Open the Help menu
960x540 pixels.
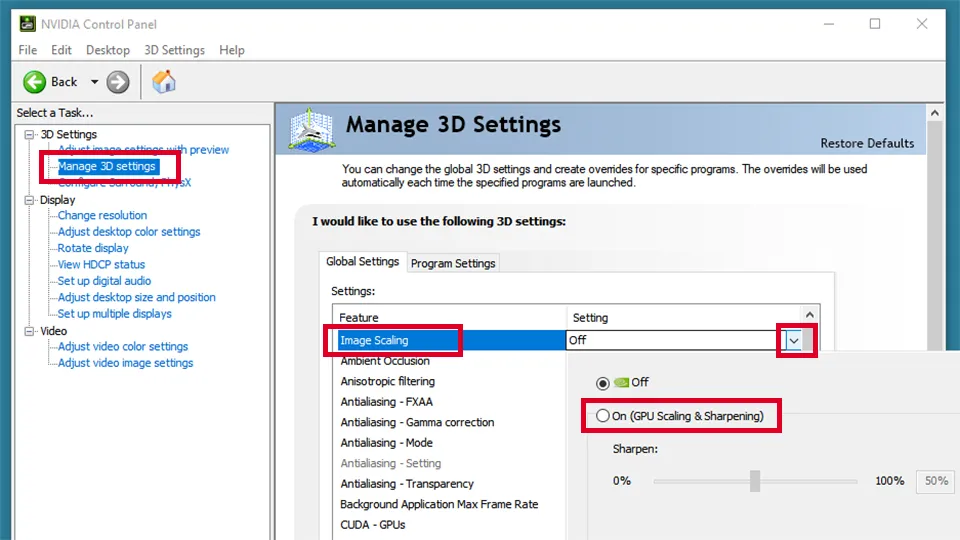231,50
